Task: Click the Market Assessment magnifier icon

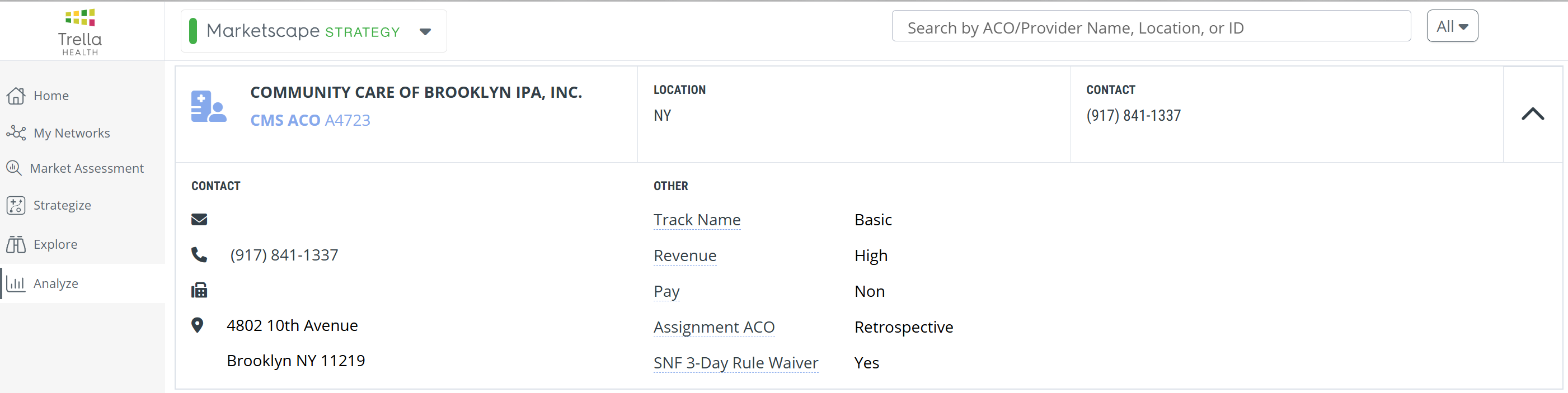Action: (14, 168)
